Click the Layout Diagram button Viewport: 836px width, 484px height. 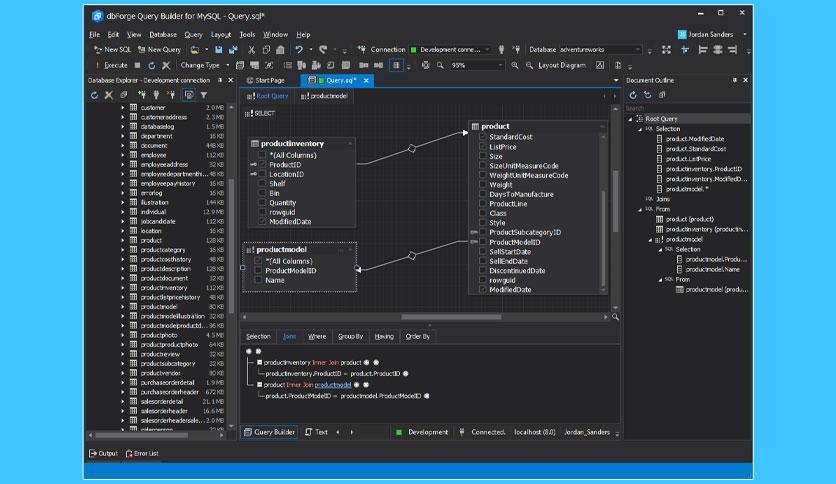pyautogui.click(x=561, y=65)
